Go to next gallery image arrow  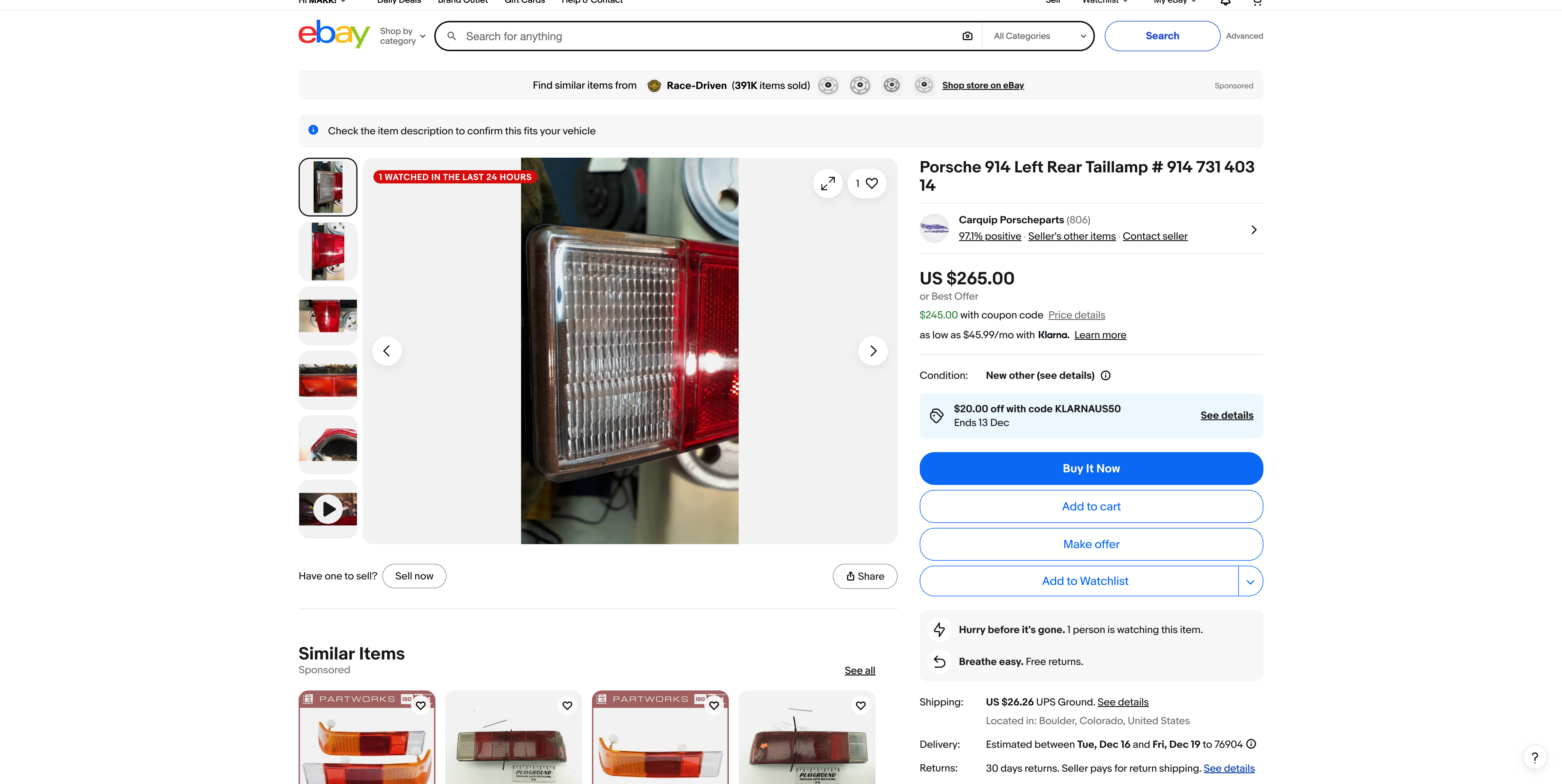coord(872,351)
